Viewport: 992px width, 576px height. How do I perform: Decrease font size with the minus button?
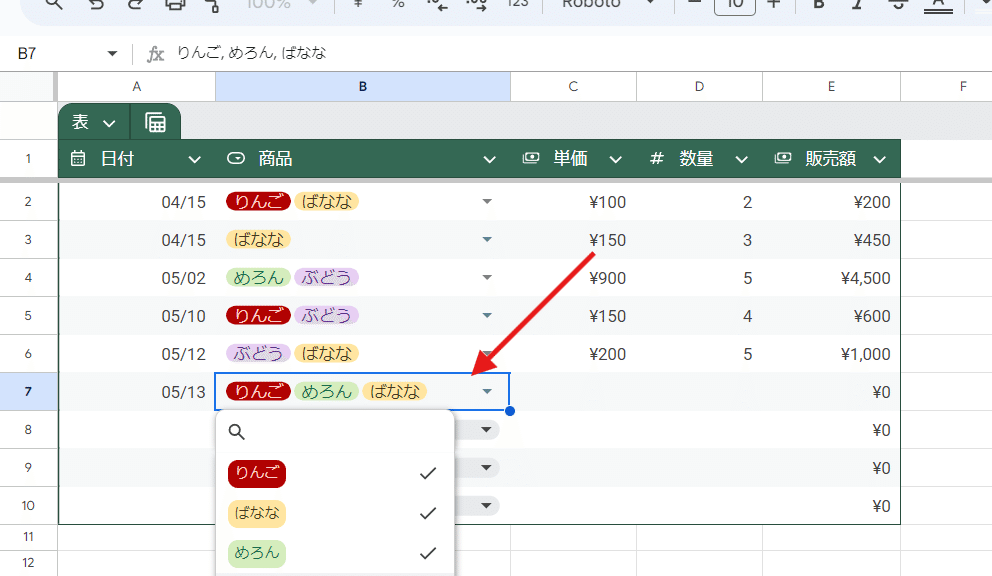coord(694,3)
